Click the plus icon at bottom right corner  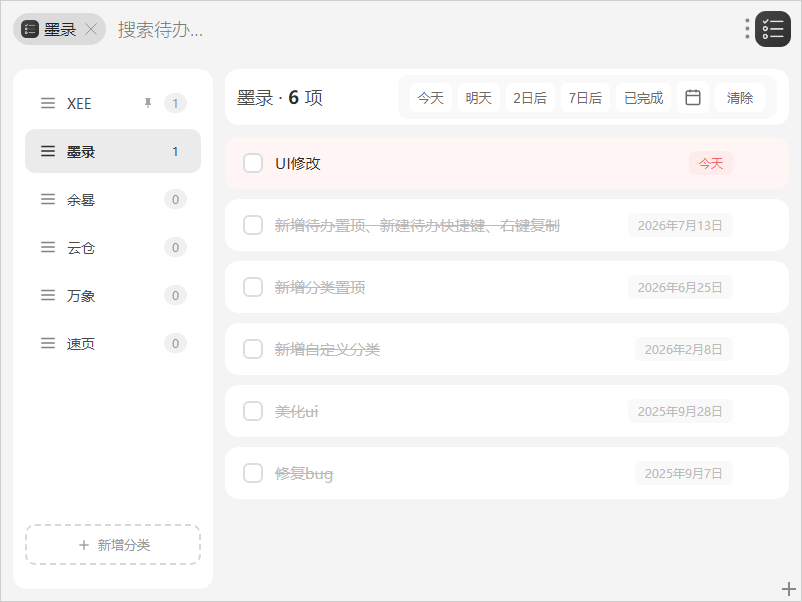point(789,589)
